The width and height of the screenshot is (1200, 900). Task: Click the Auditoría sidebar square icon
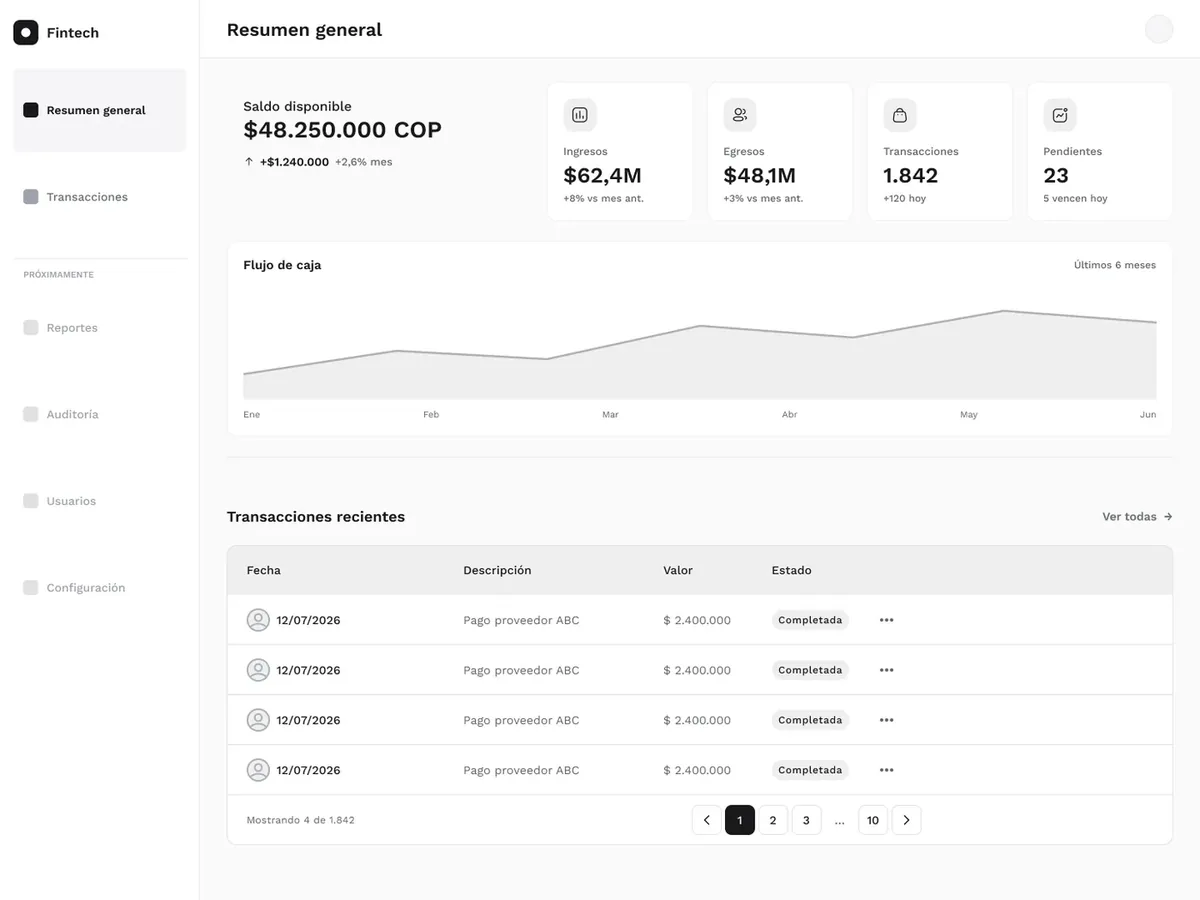[31, 414]
